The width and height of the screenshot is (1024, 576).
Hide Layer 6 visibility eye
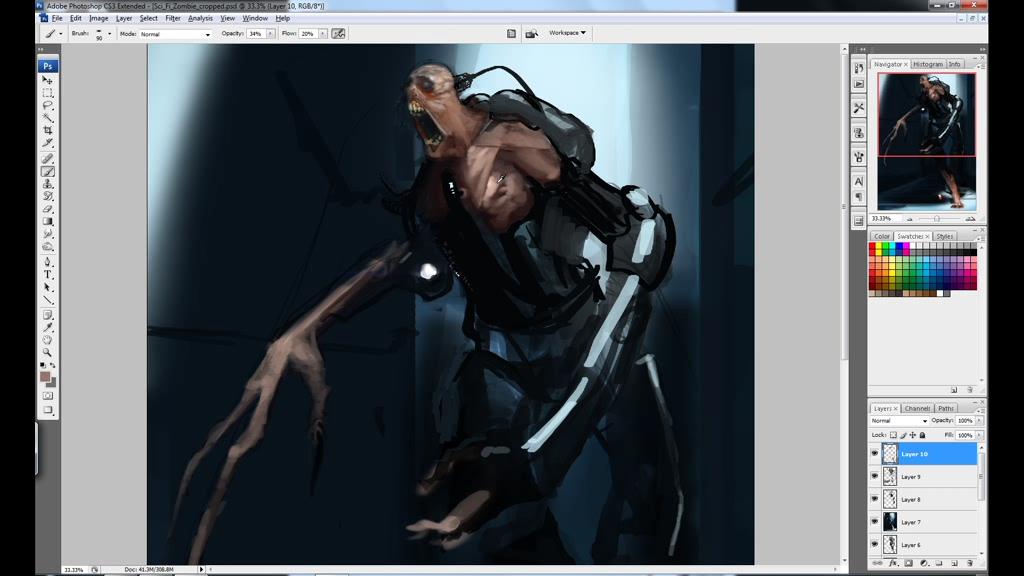[x=874, y=544]
